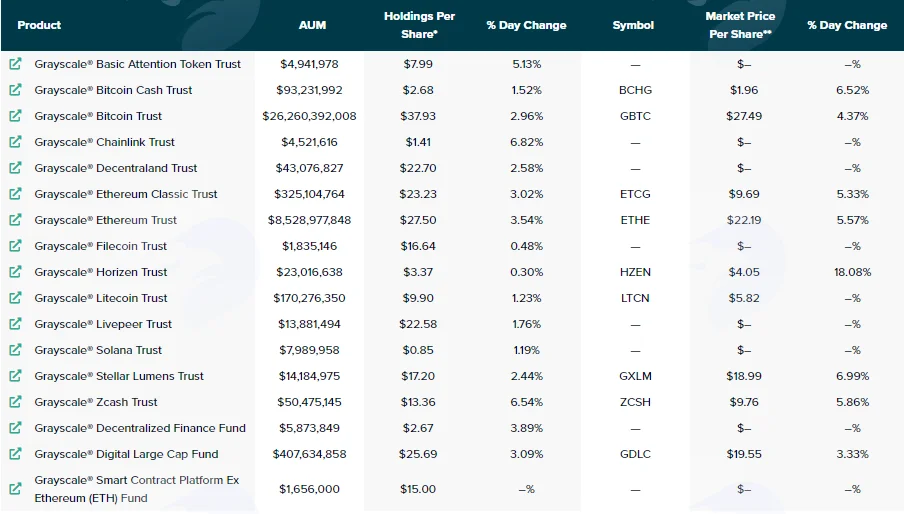Click the Symbol column header
The image size is (904, 514).
click(x=633, y=25)
